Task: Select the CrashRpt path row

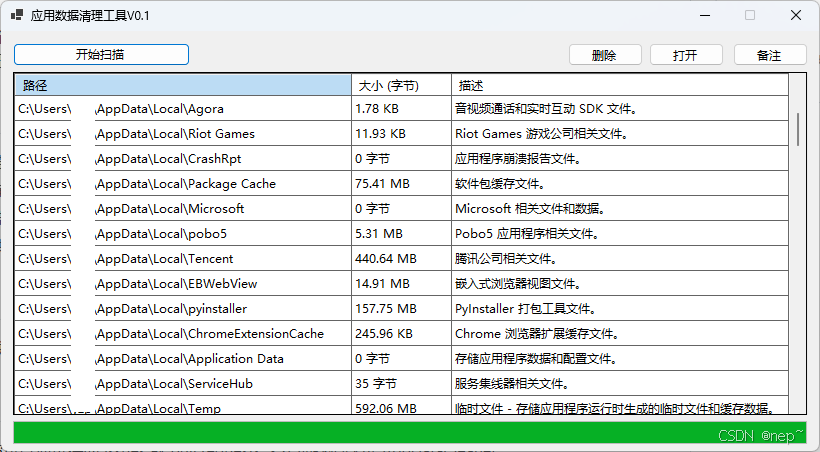Action: pyautogui.click(x=183, y=159)
